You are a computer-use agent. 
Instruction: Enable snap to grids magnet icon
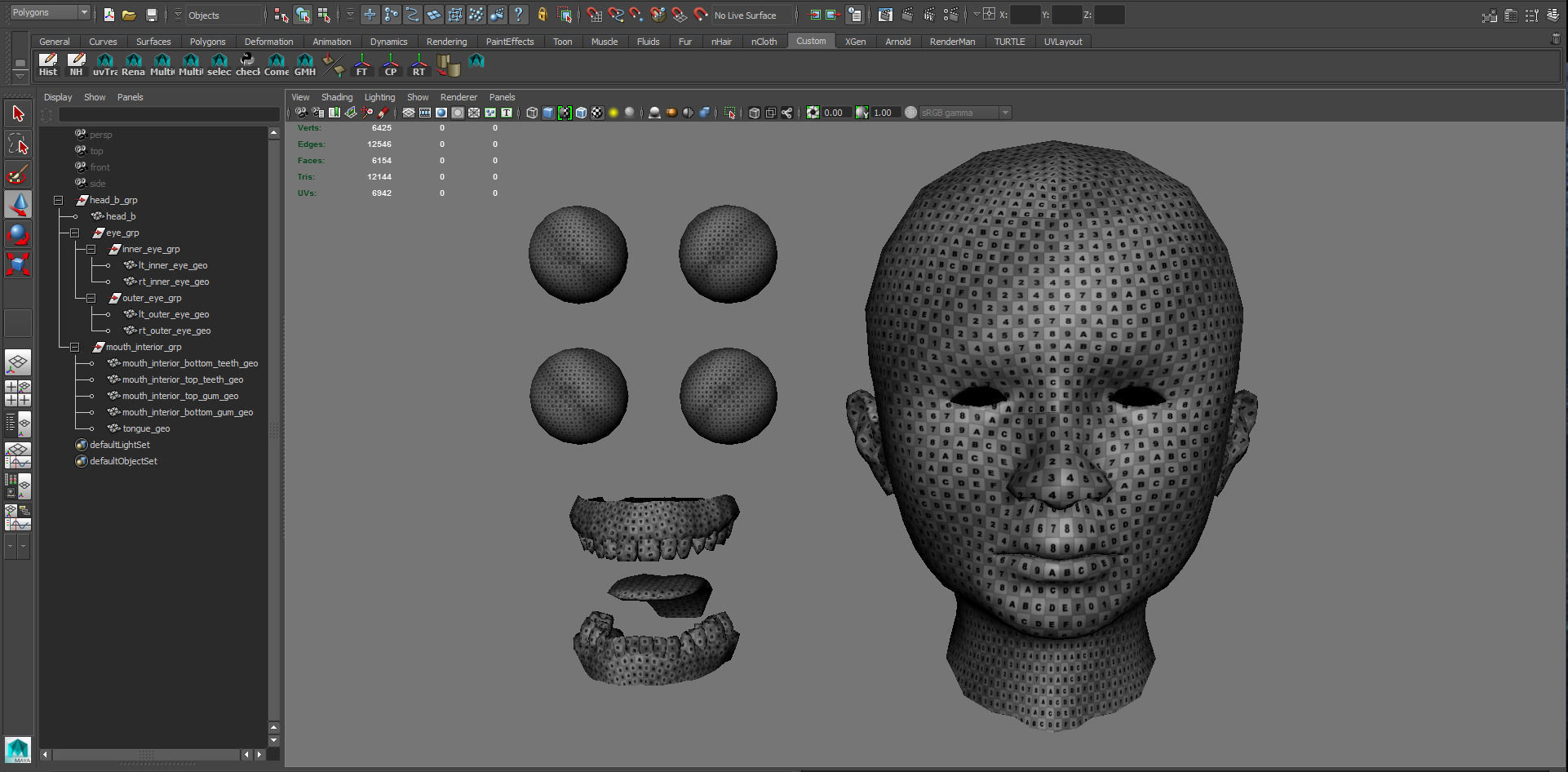point(595,15)
